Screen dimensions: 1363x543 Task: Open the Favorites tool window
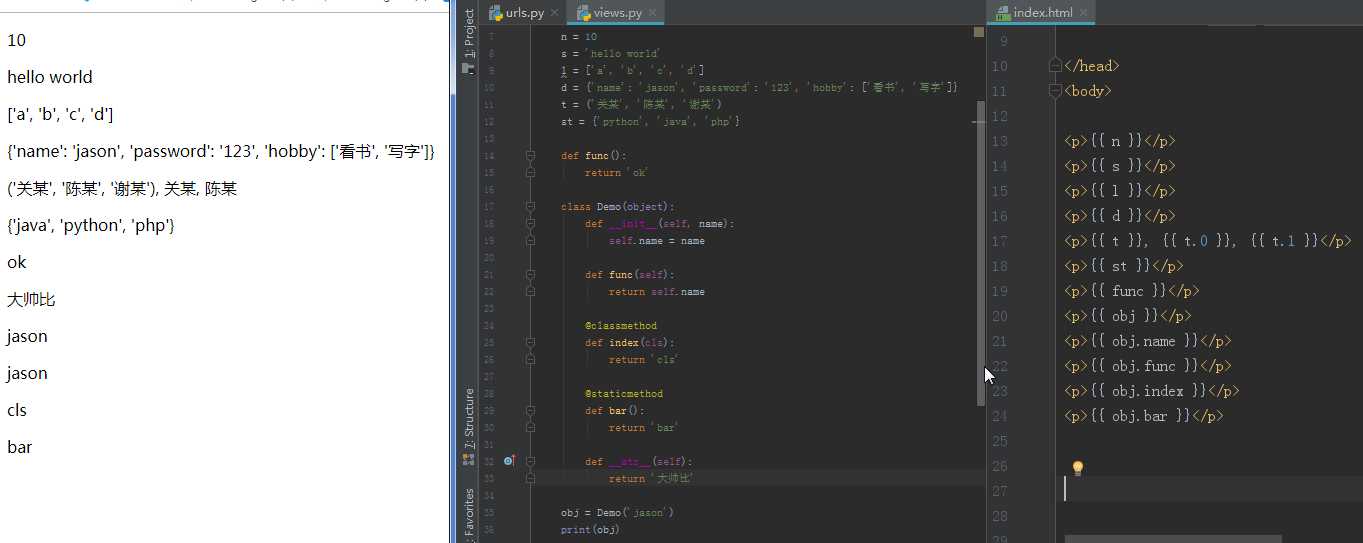click(x=469, y=514)
